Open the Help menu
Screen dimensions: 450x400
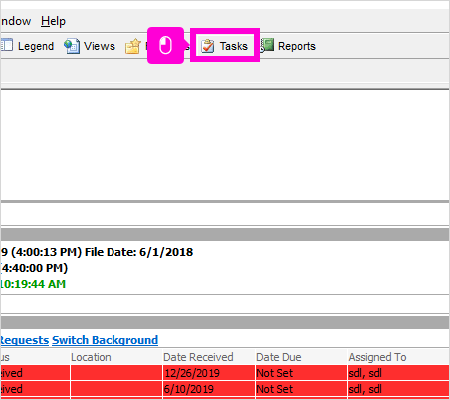[x=53, y=21]
